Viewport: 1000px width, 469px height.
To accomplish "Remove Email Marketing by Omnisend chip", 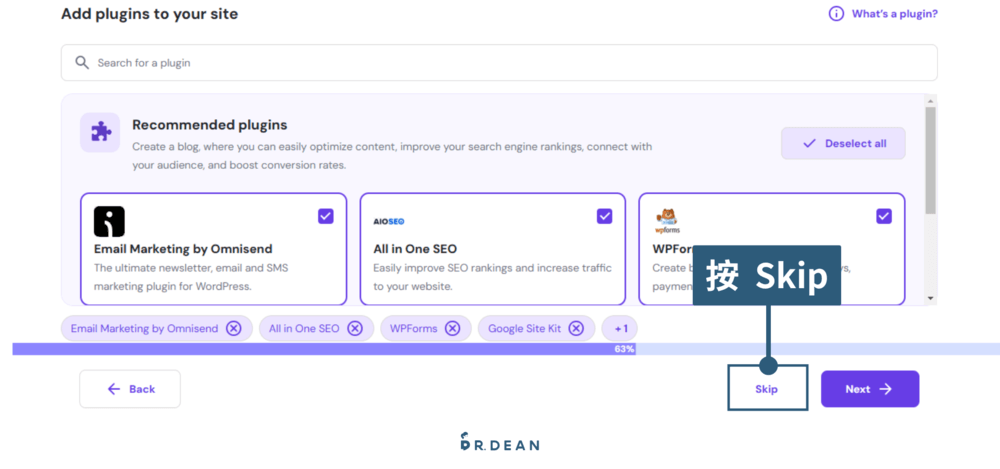I will click(x=233, y=328).
